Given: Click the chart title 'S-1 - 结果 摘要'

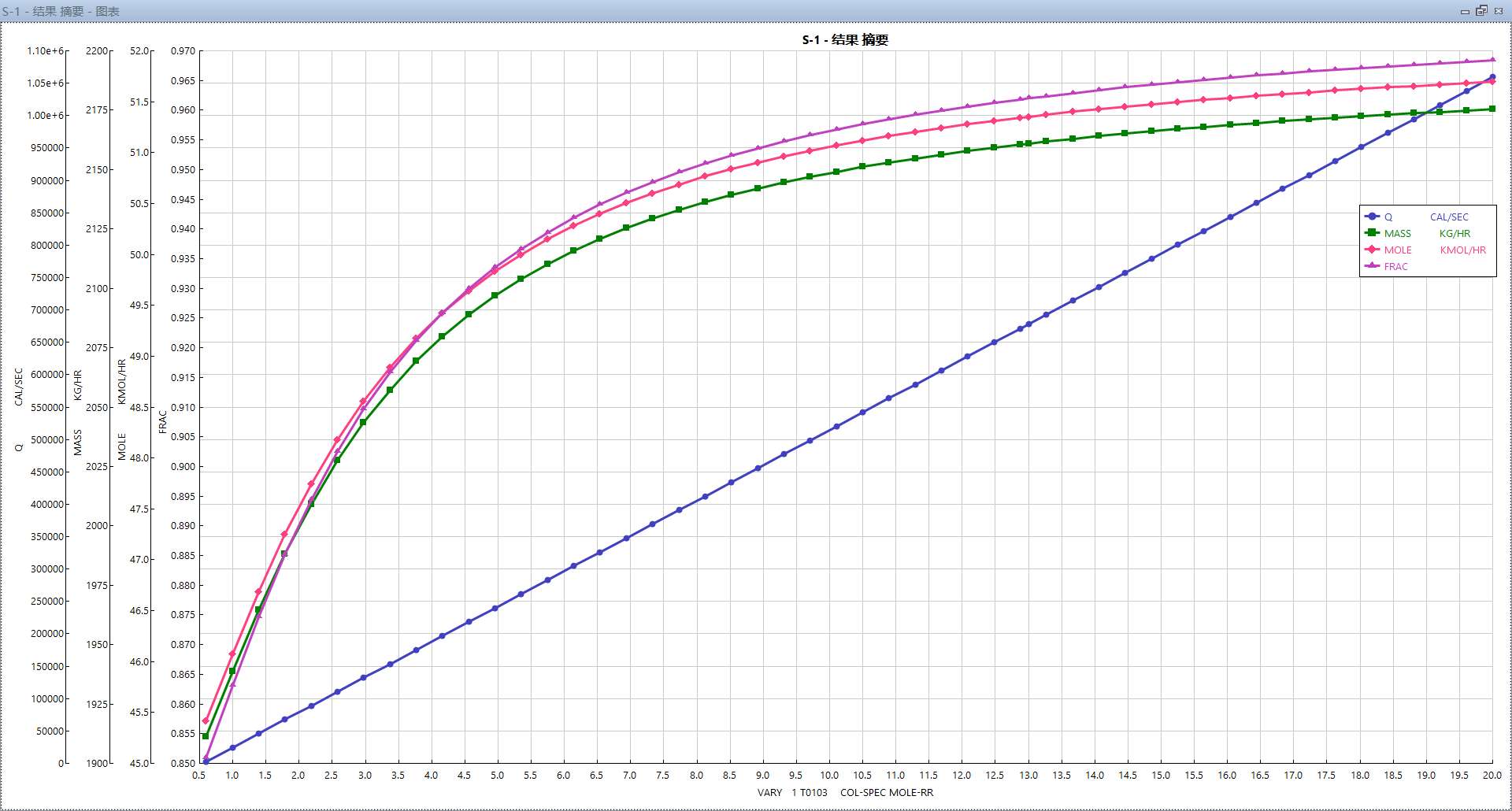Looking at the screenshot, I should [x=845, y=40].
